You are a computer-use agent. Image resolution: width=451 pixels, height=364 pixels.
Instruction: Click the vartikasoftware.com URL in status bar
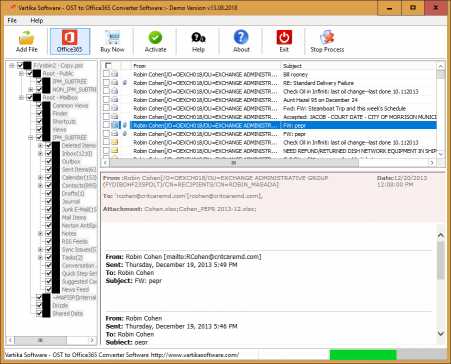tap(195, 355)
